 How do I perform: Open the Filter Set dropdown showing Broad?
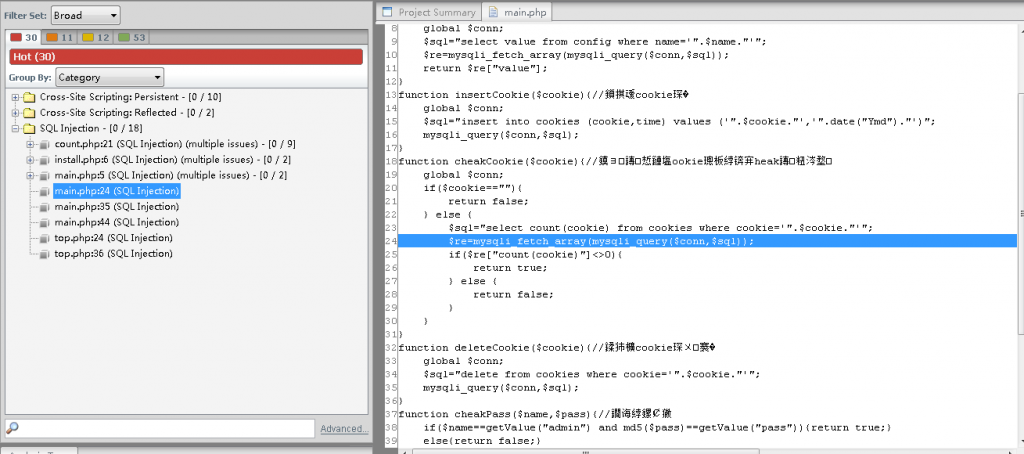(x=84, y=15)
